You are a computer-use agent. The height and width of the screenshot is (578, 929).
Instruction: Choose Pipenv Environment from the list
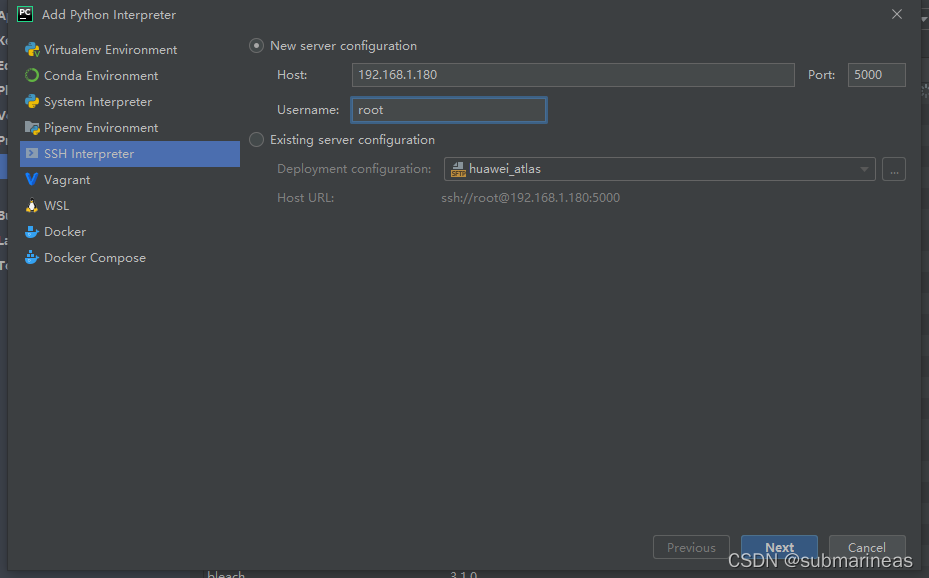coord(130,128)
